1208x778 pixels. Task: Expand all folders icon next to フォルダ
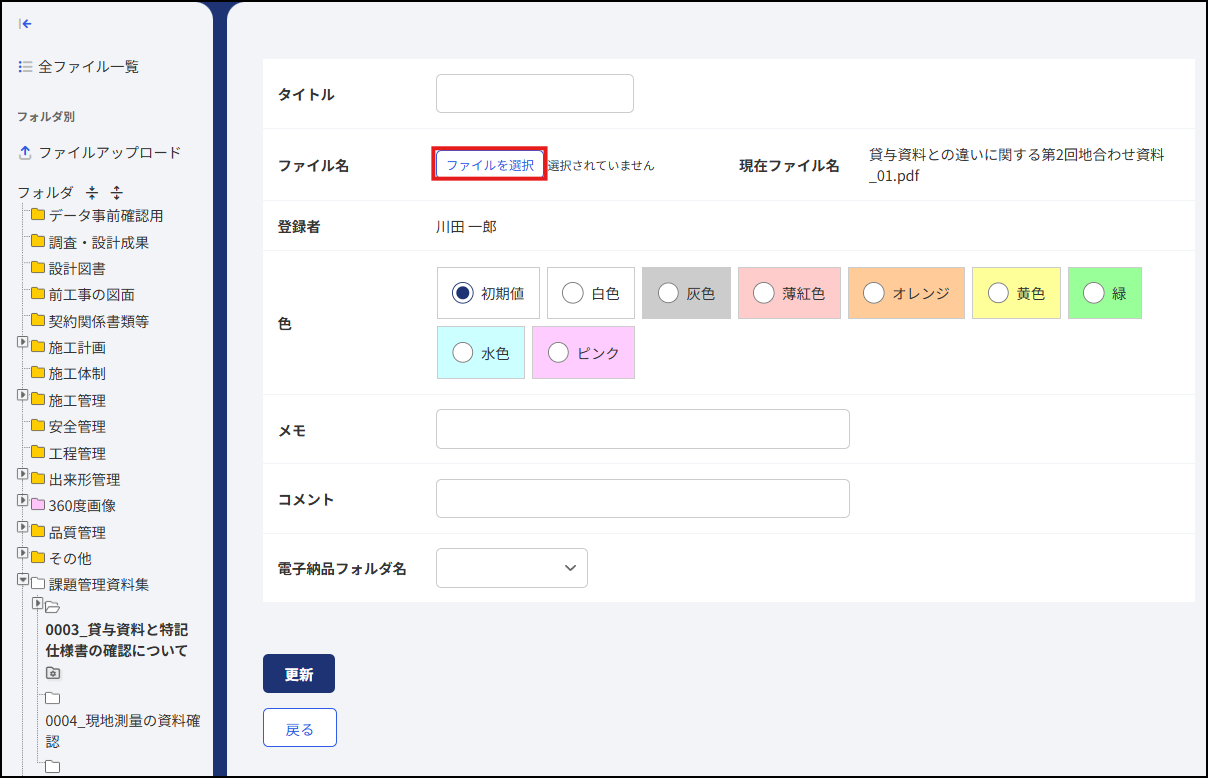[116, 192]
